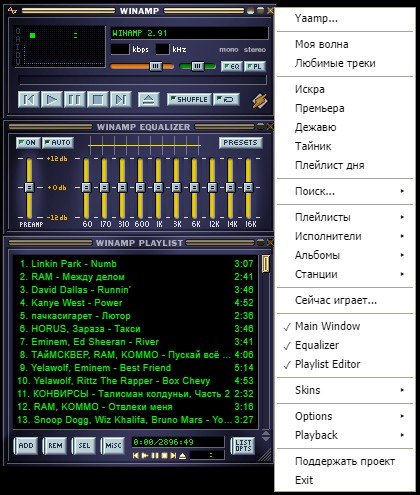Stop playback with the main Stop button

tap(98, 99)
